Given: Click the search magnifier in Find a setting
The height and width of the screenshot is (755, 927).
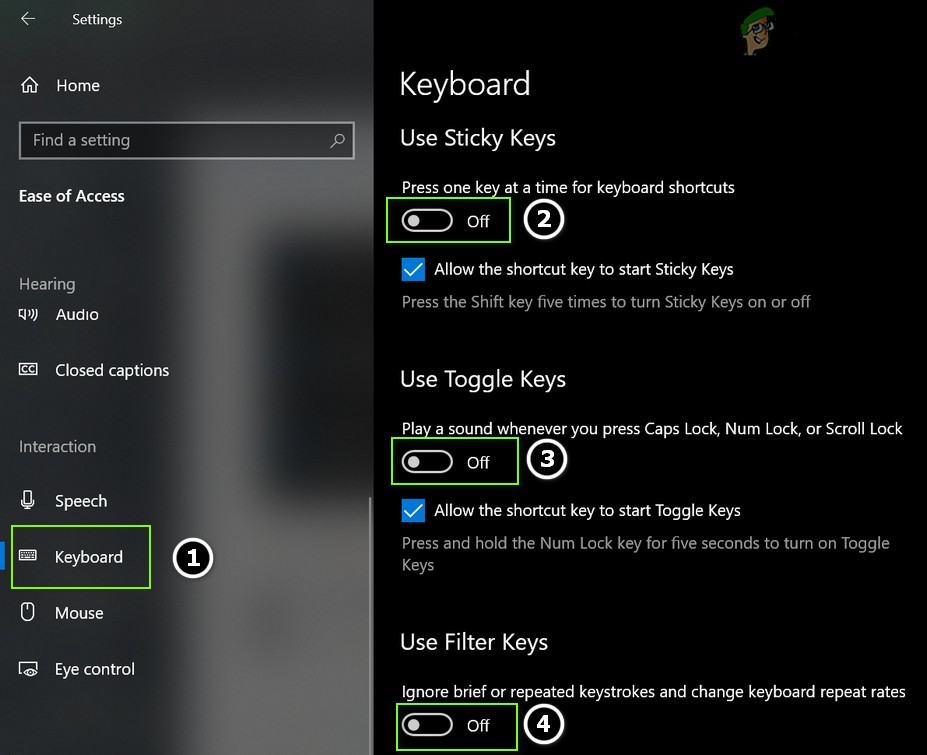Looking at the screenshot, I should (337, 140).
